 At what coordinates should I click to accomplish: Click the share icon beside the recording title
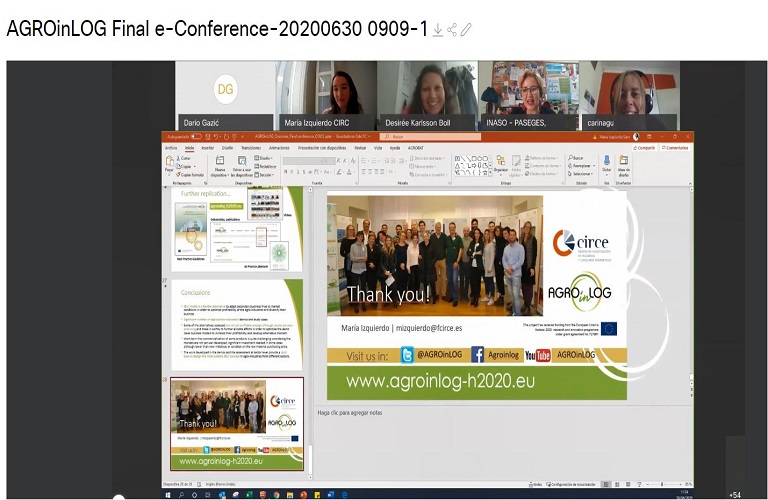click(x=451, y=29)
